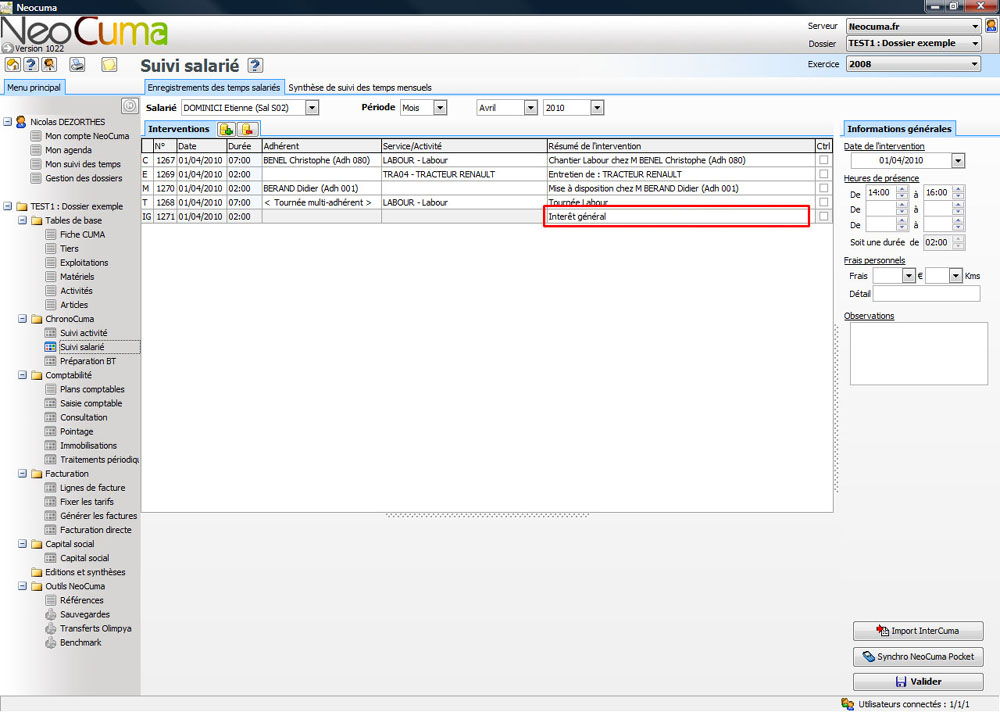Click inside the Observations text area
Image resolution: width=1000 pixels, height=712 pixels.
918,353
